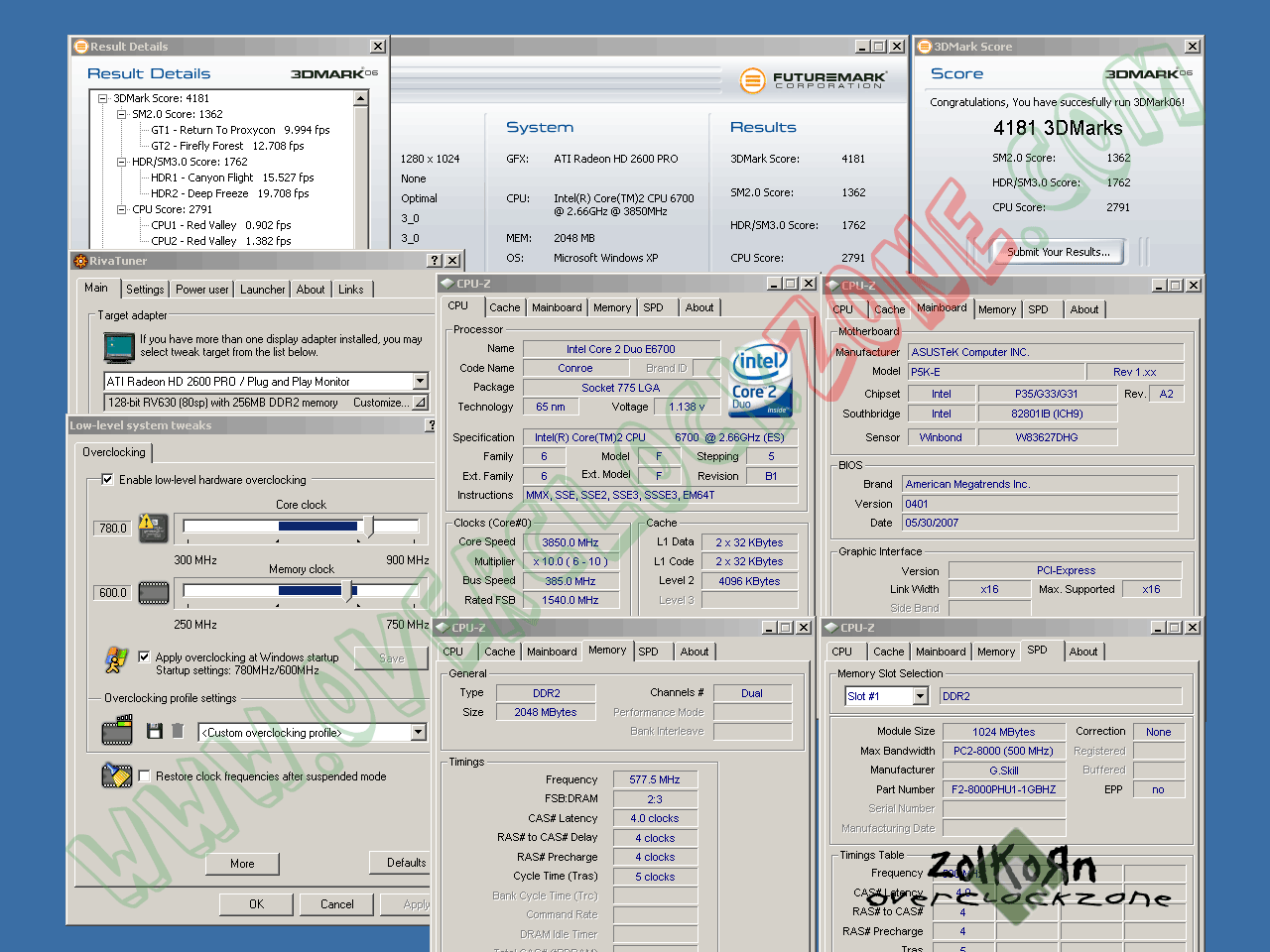Open the RivaTuner Power user tab
The image size is (1270, 952).
[202, 290]
